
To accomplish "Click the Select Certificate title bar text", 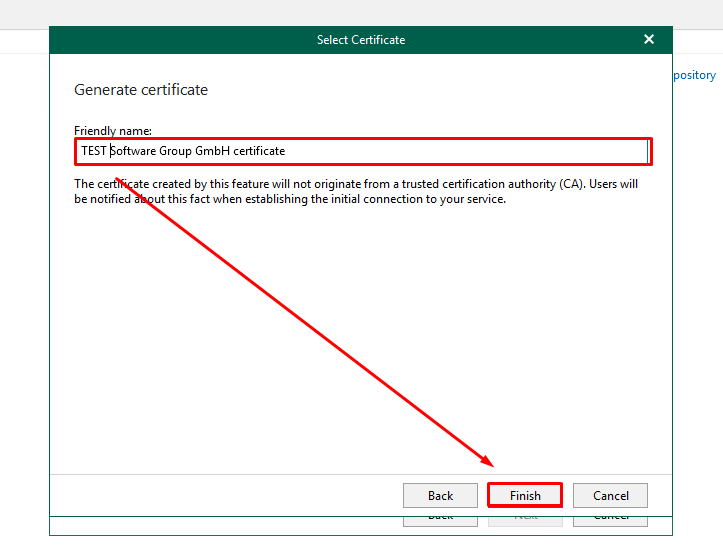I will tap(361, 40).
